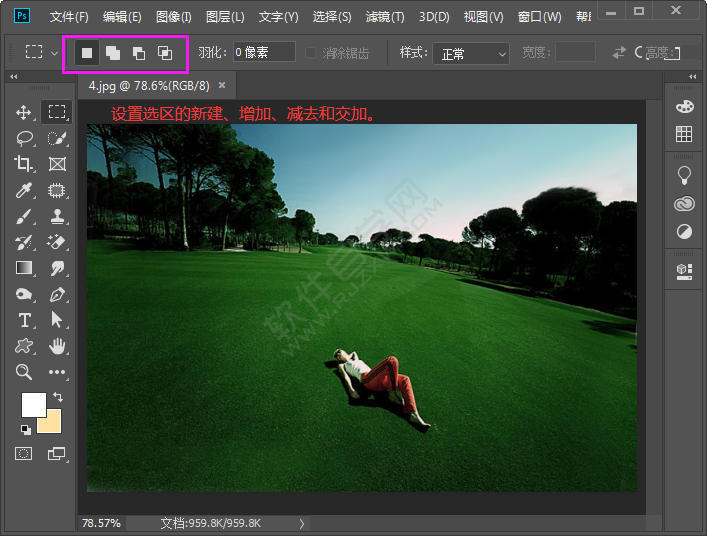Open the 滤镜(T) menu
The width and height of the screenshot is (707, 536).
[385, 17]
